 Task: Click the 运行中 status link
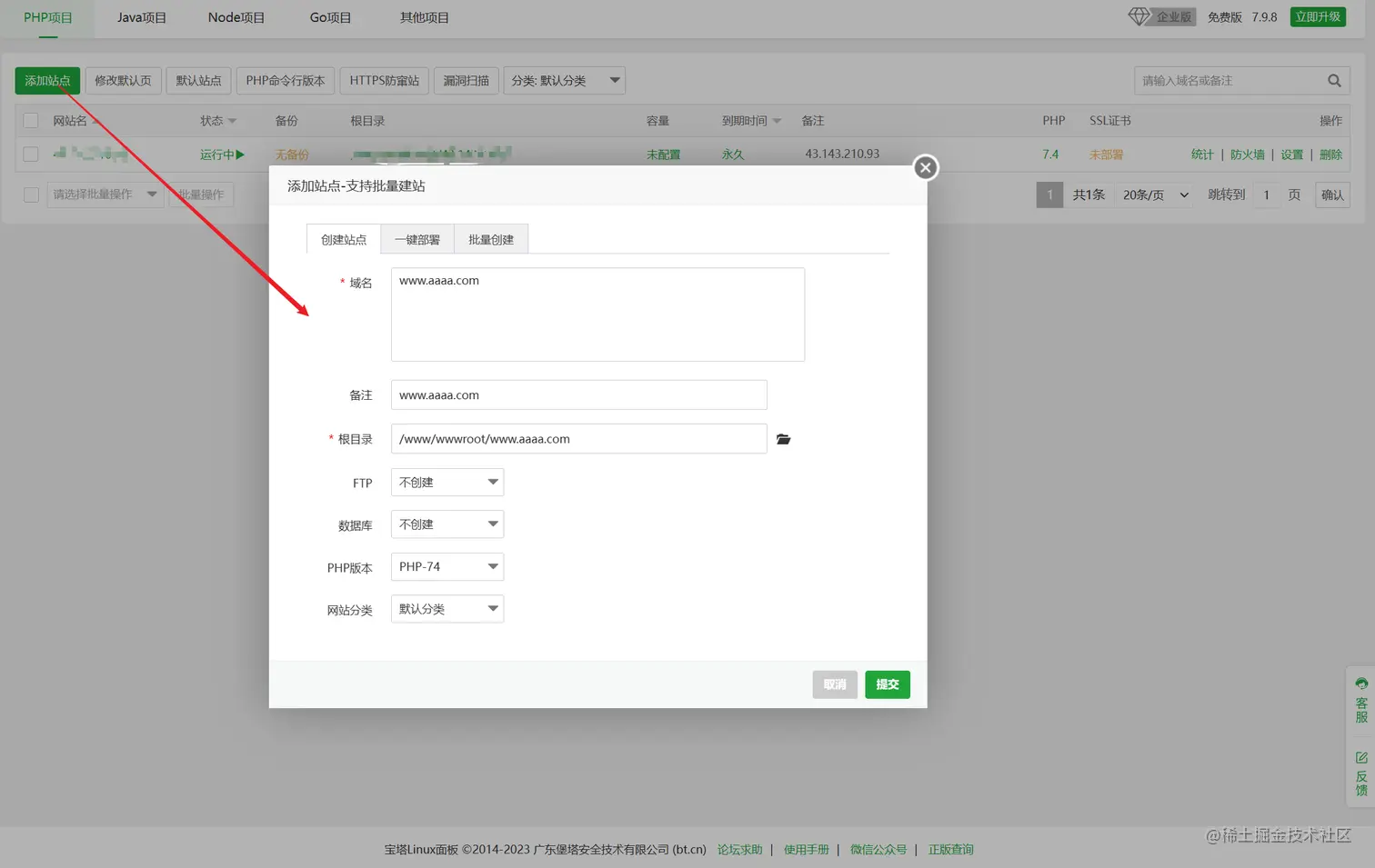(223, 155)
